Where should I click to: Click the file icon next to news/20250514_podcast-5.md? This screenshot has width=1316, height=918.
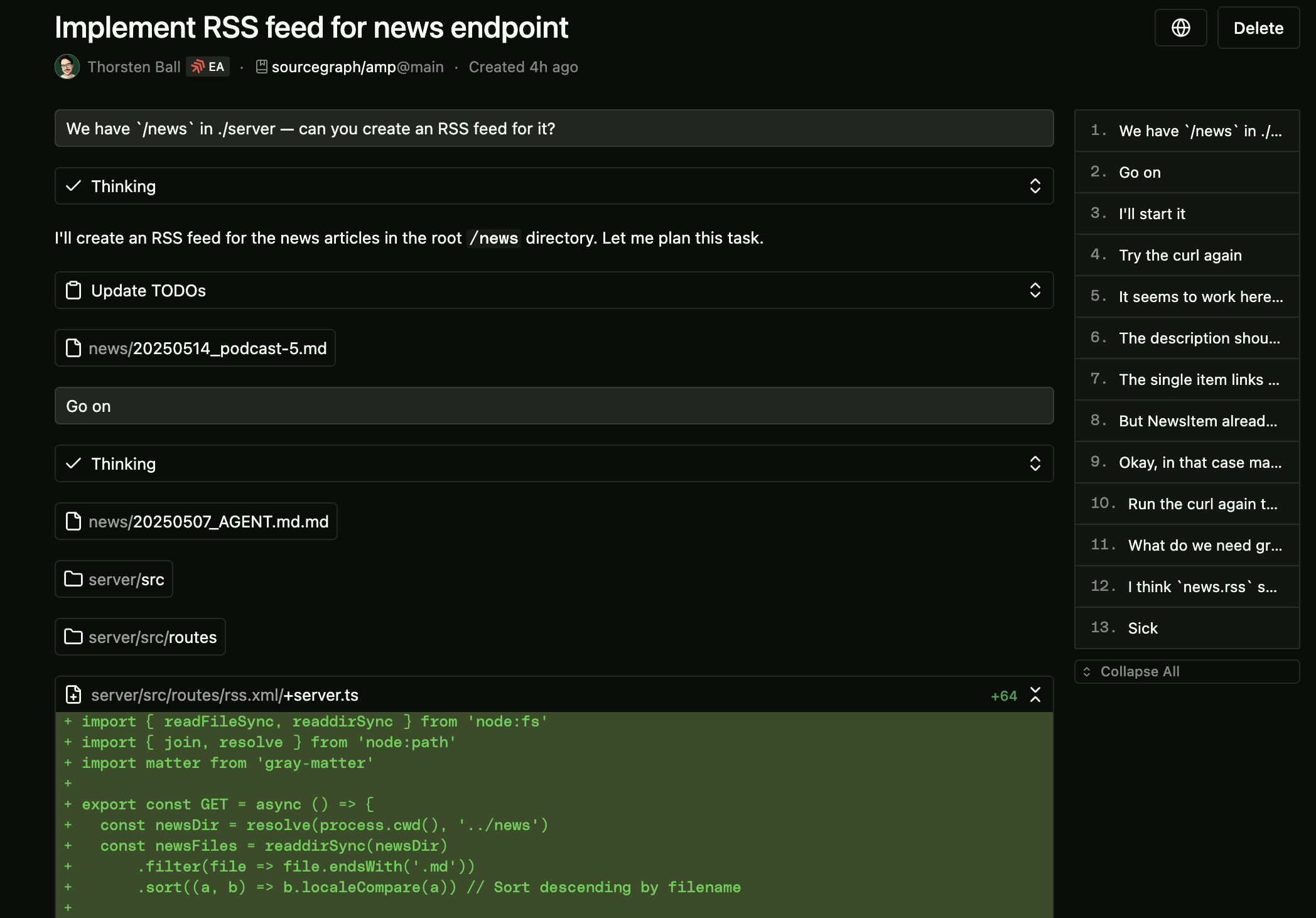(73, 348)
